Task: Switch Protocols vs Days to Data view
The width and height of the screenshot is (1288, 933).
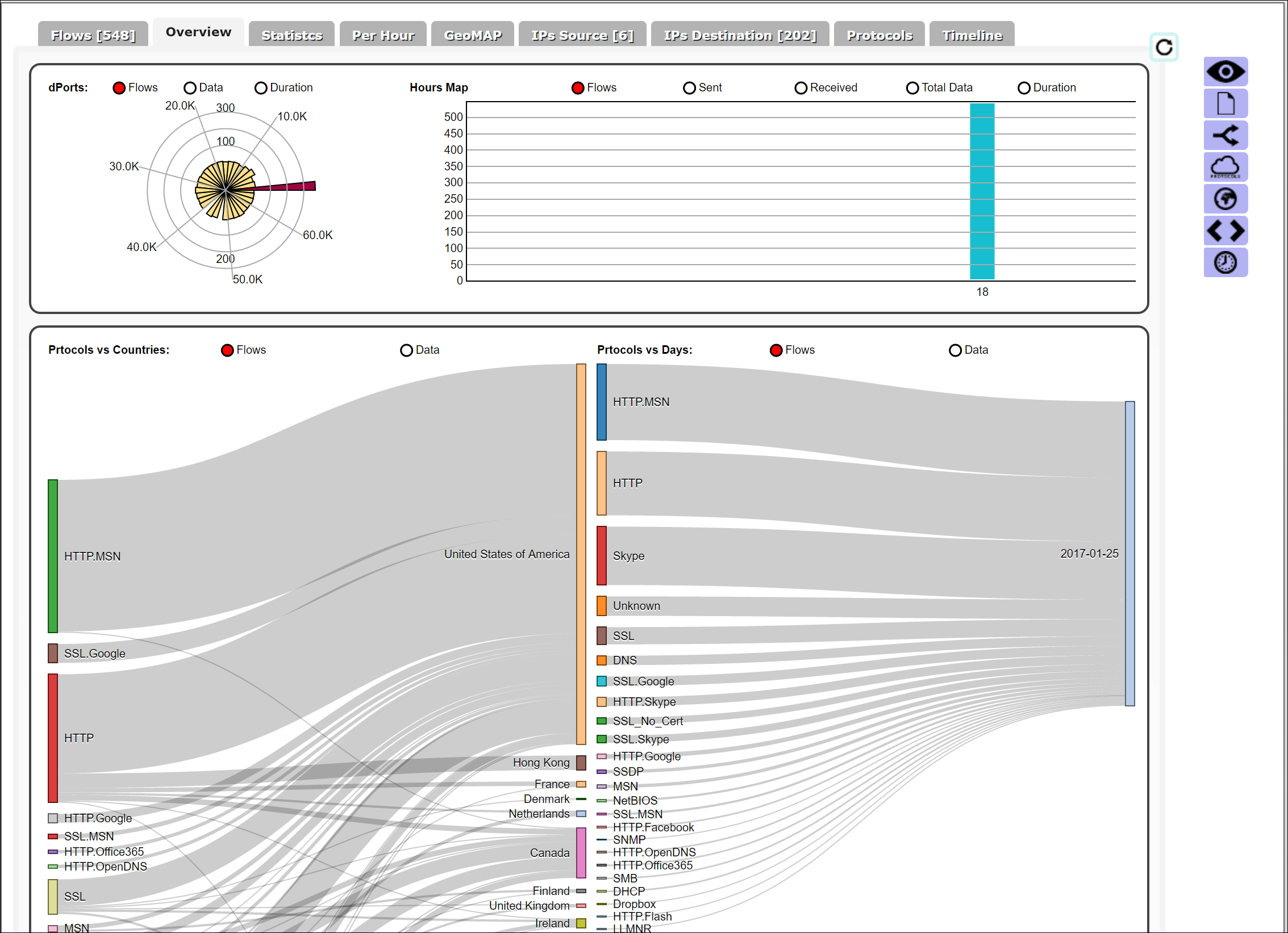Action: point(954,350)
